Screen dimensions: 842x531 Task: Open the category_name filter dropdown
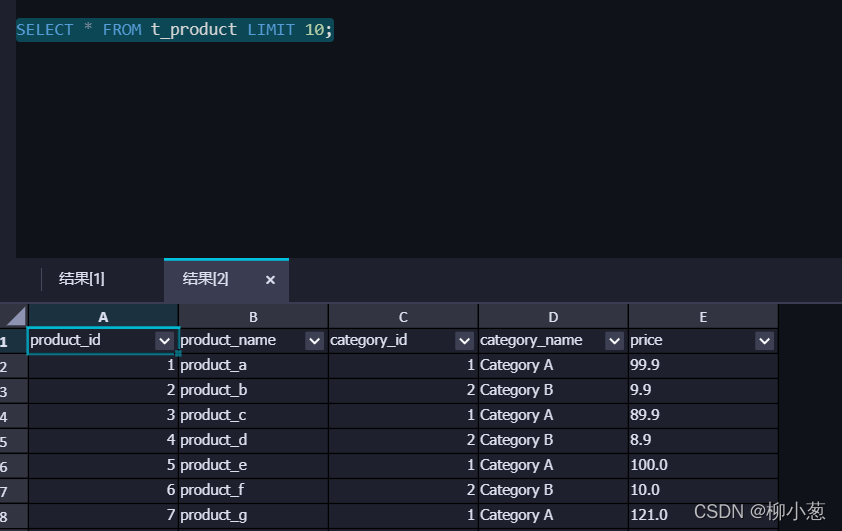pos(614,341)
